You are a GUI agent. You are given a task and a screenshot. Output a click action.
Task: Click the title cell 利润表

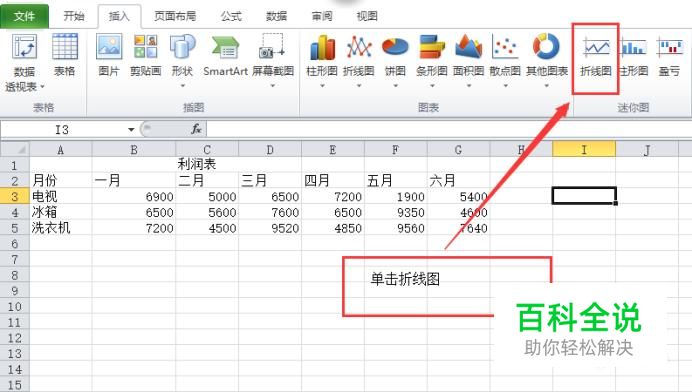[x=197, y=164]
